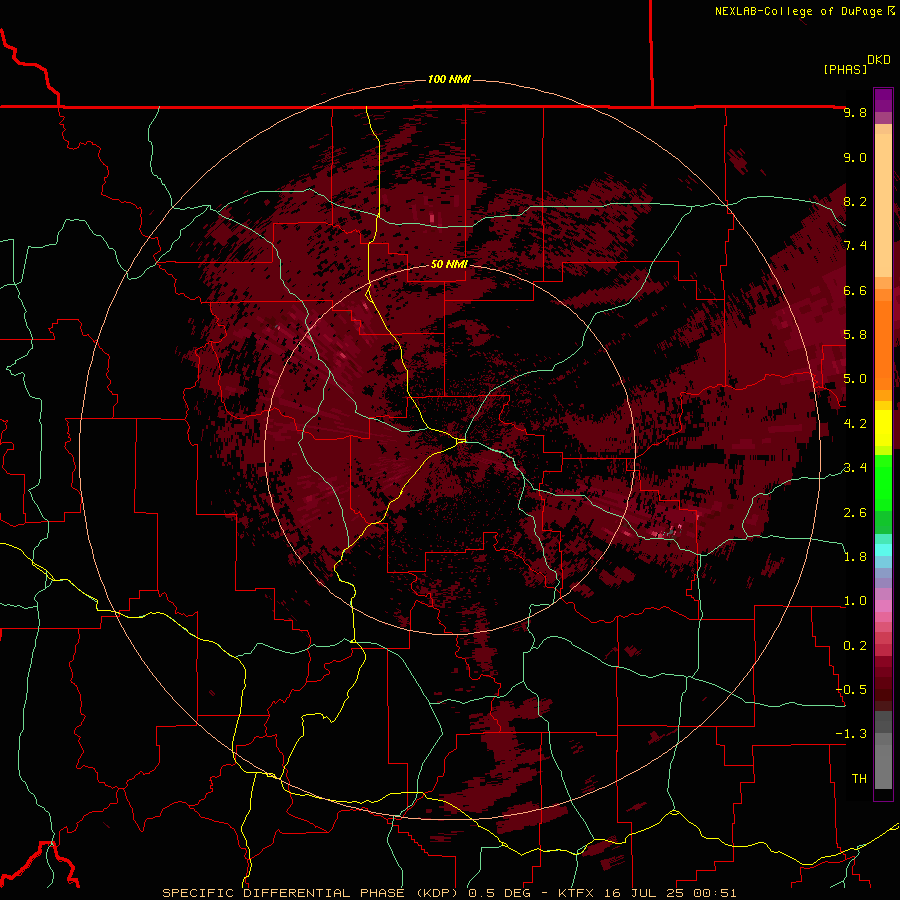Click the 50 NMI range ring label

[449, 264]
